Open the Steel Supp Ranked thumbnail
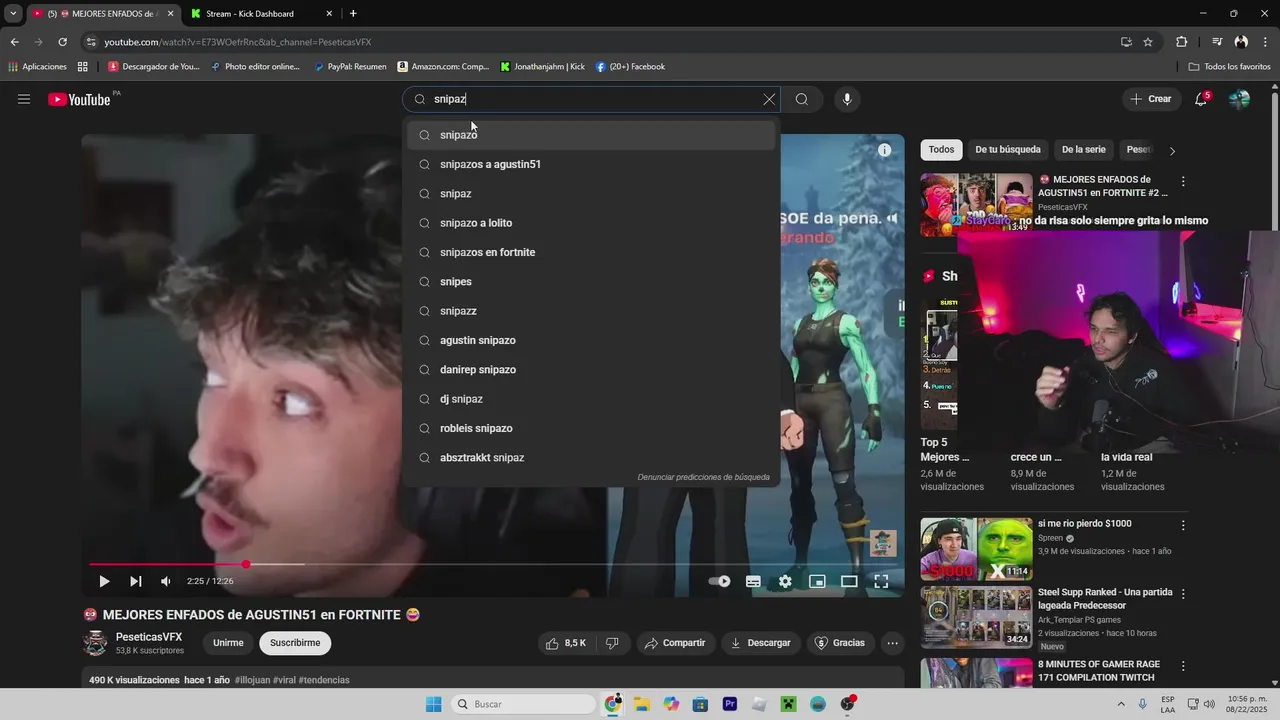 (976, 617)
